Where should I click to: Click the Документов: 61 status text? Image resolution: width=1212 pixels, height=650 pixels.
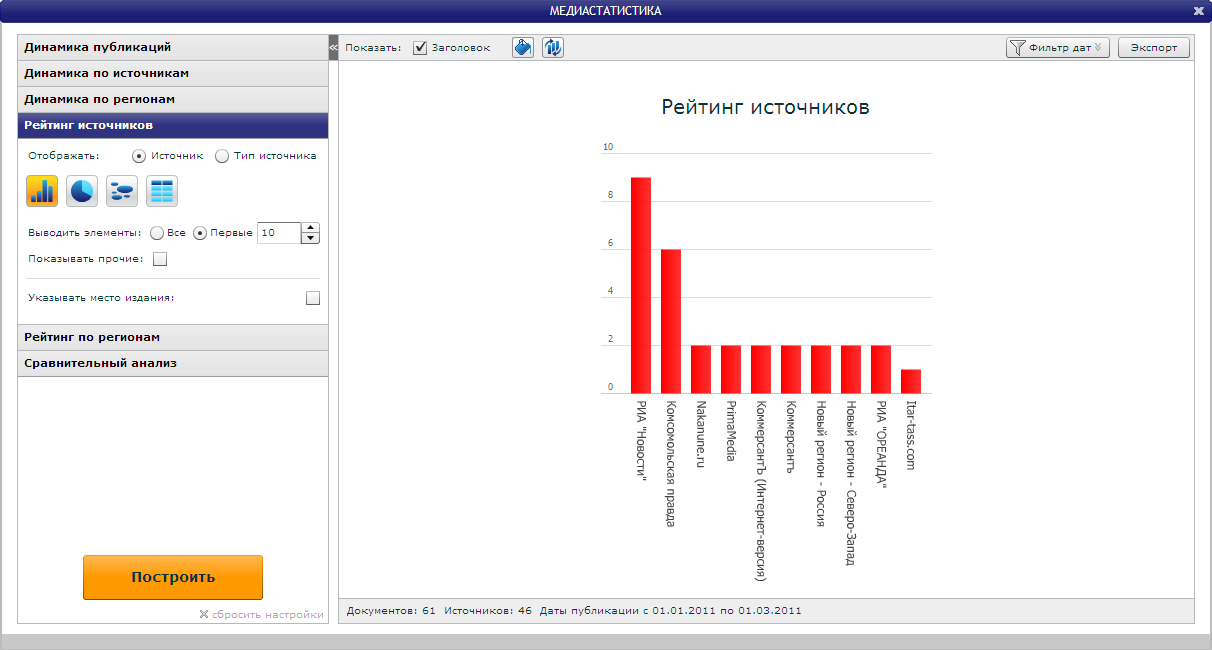[390, 610]
